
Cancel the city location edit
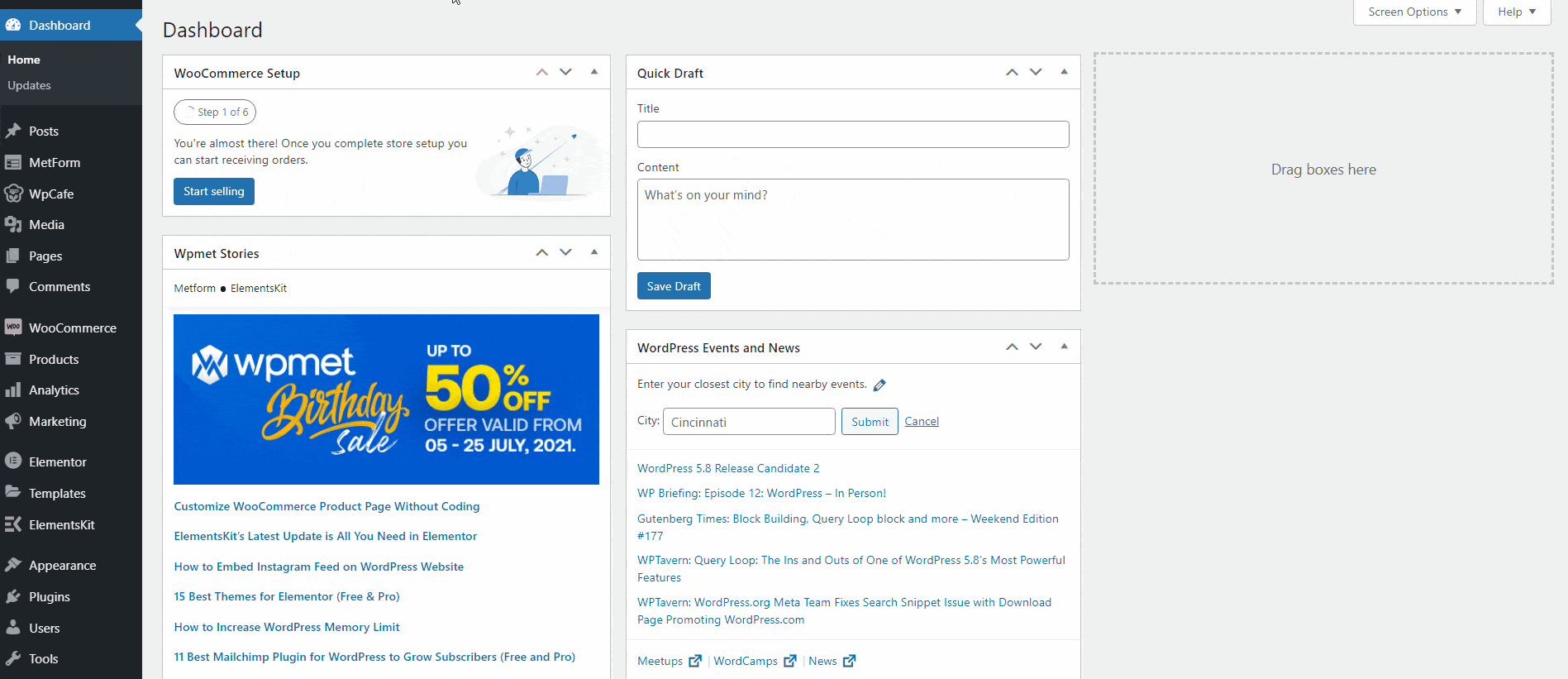[922, 421]
